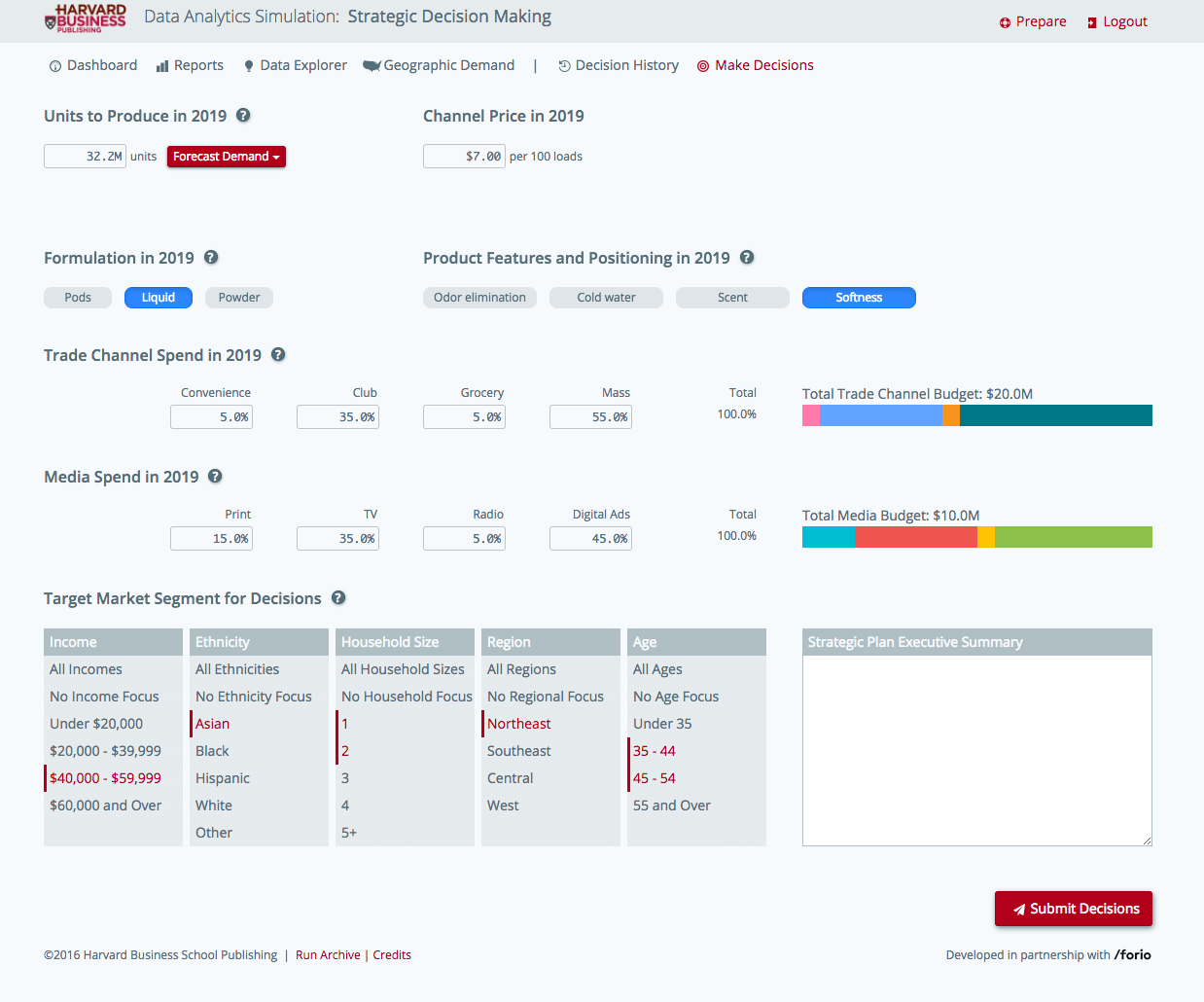The height and width of the screenshot is (1002, 1204).
Task: Click teal Mass segment in trade budget bar
Action: tap(1055, 415)
